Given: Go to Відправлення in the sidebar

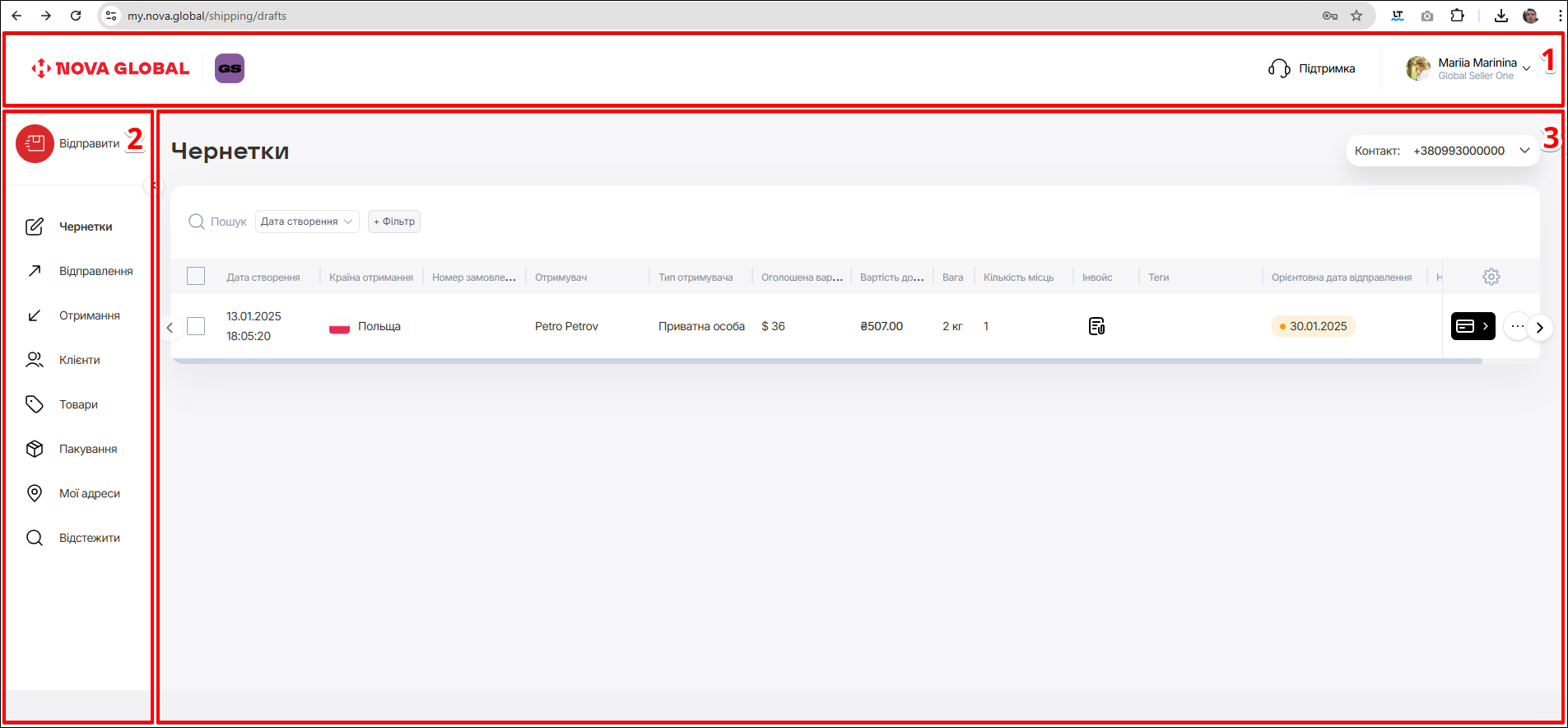Looking at the screenshot, I should [x=95, y=271].
